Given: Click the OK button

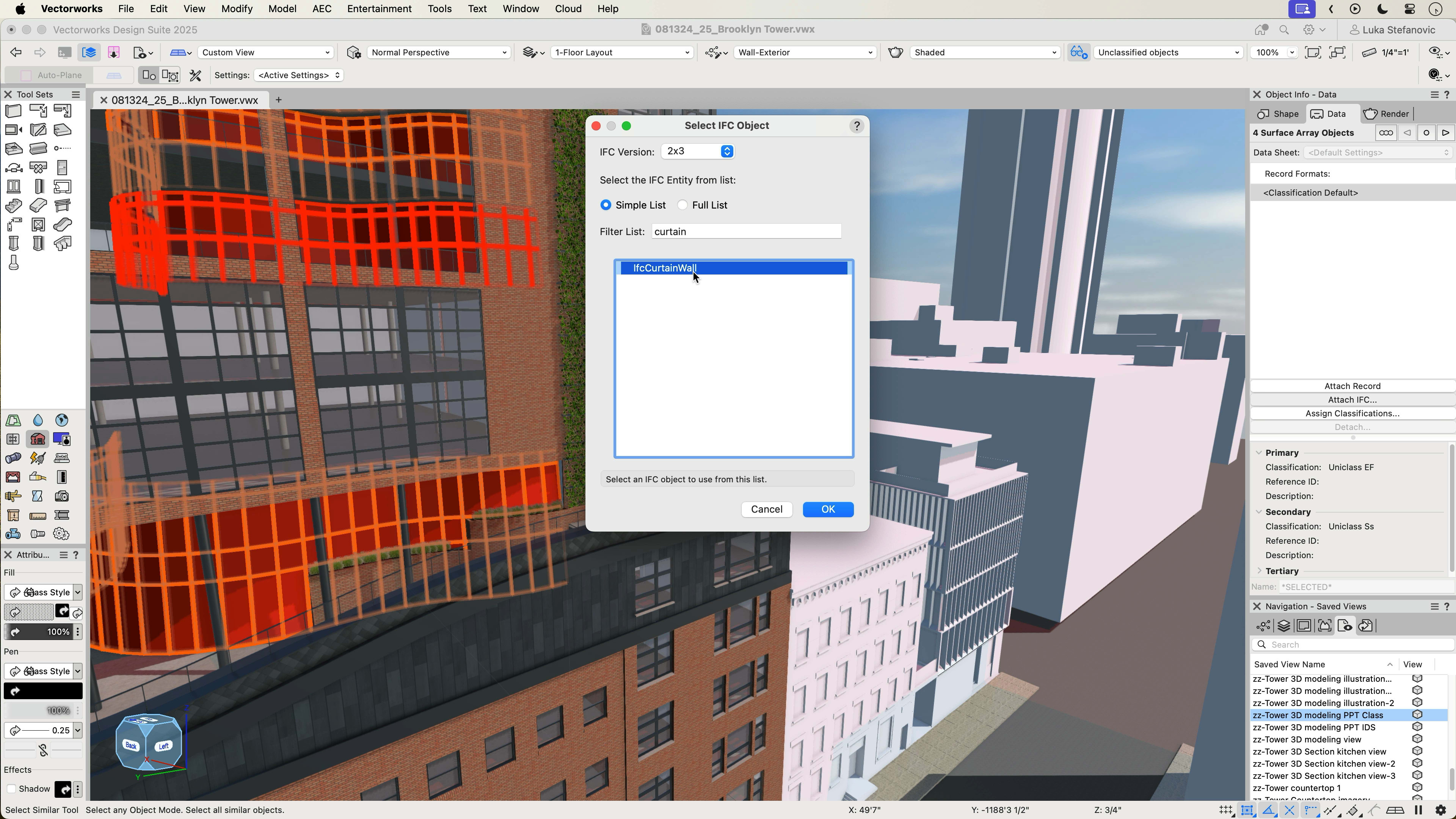Looking at the screenshot, I should pos(827,509).
